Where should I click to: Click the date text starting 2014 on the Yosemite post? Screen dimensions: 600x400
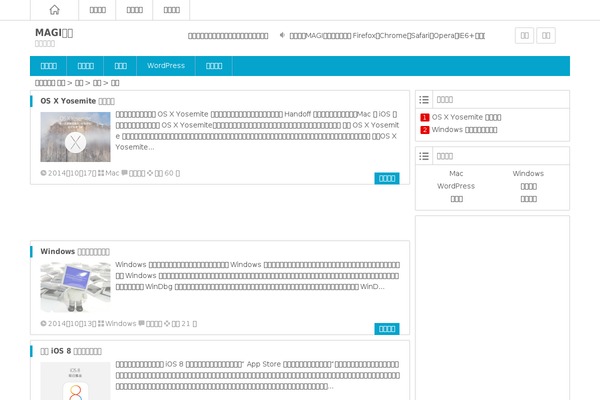(72, 173)
